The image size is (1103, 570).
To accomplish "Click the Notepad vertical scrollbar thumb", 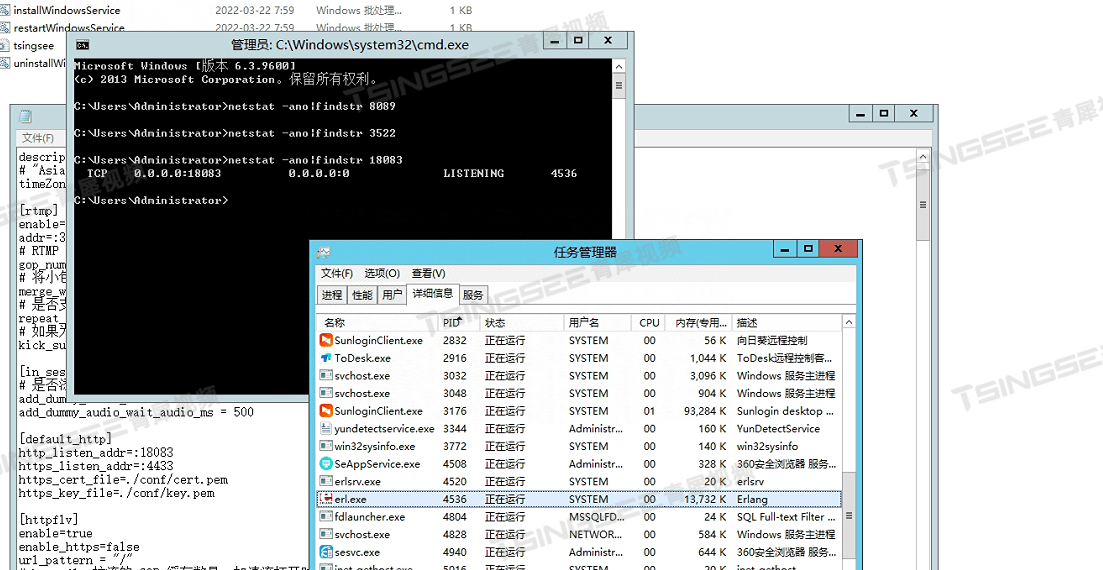I will [x=924, y=204].
